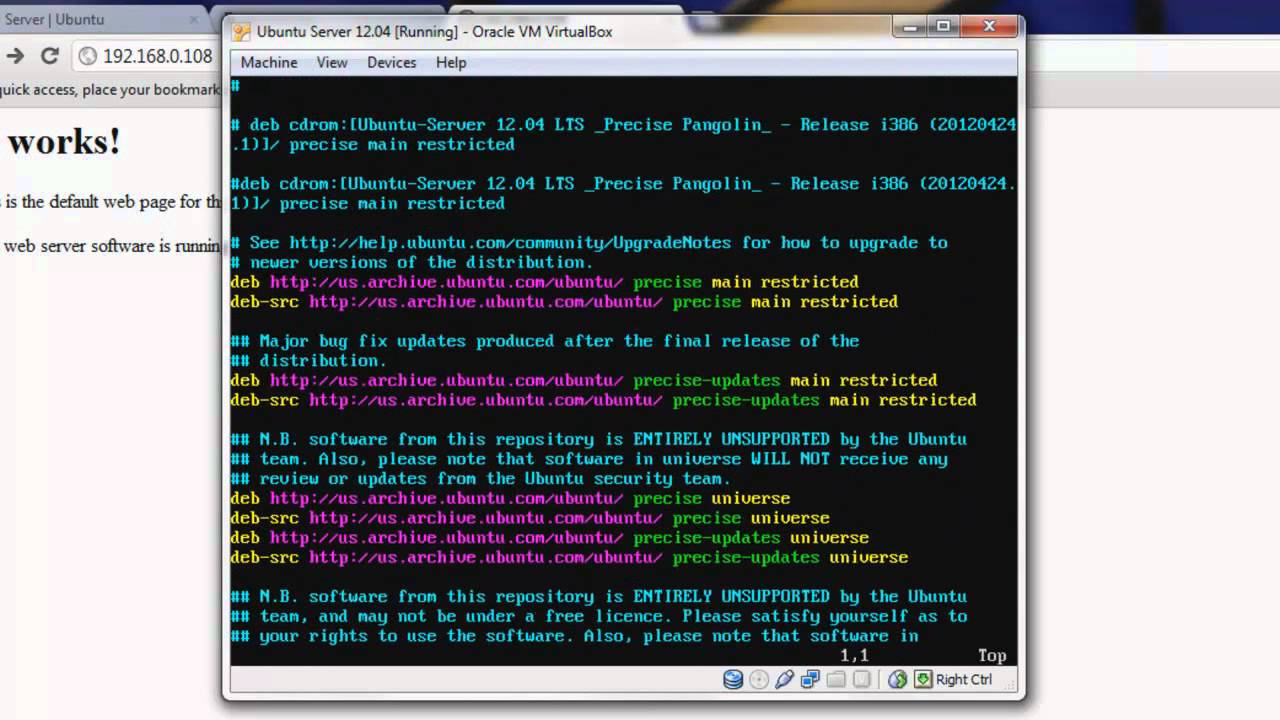Viewport: 1280px width, 720px height.
Task: Click the '## Major bug fix updates' comment line
Action: [544, 341]
